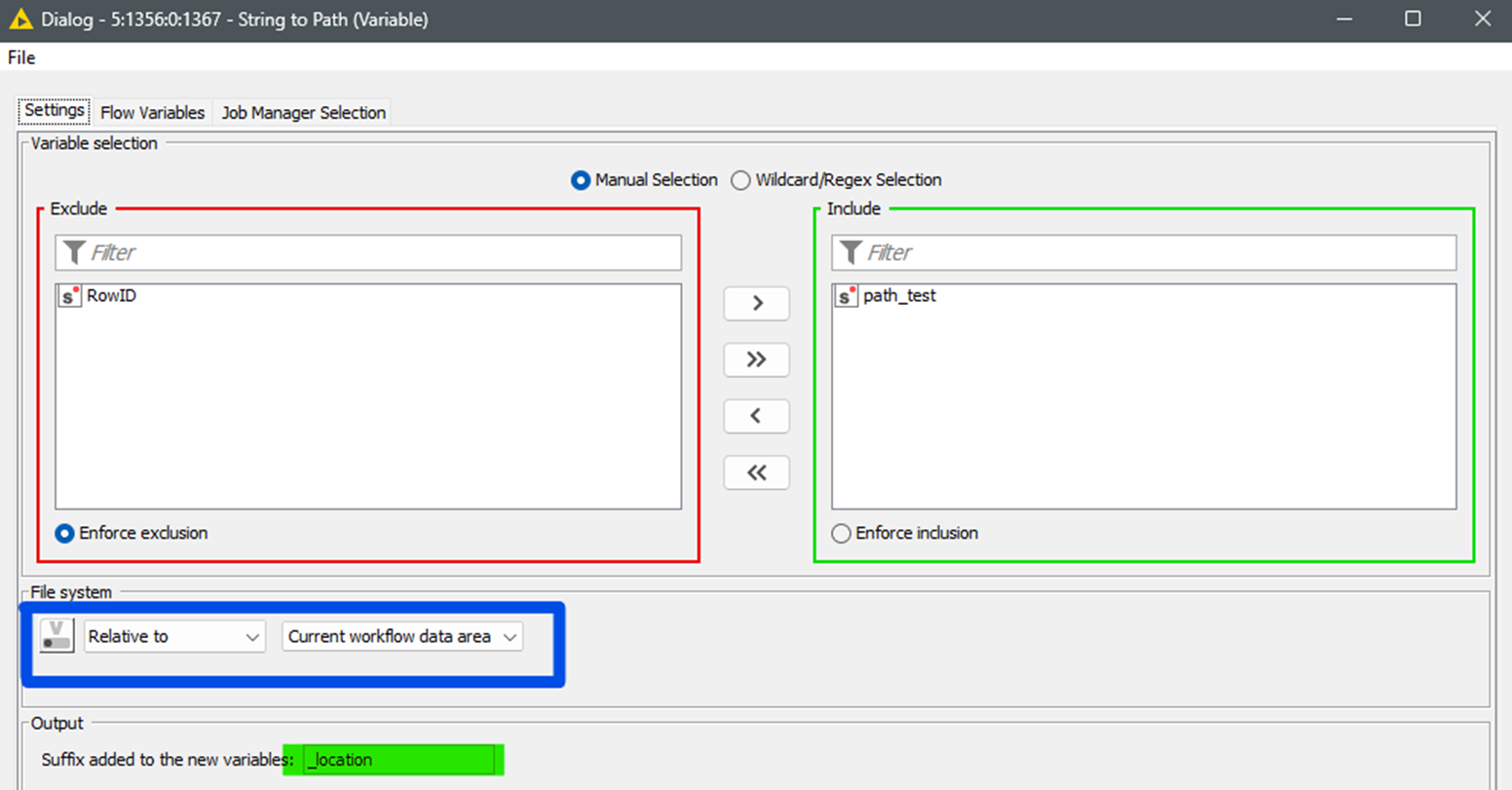Remove selected variable from Include list
1512x790 pixels.
pos(756,416)
